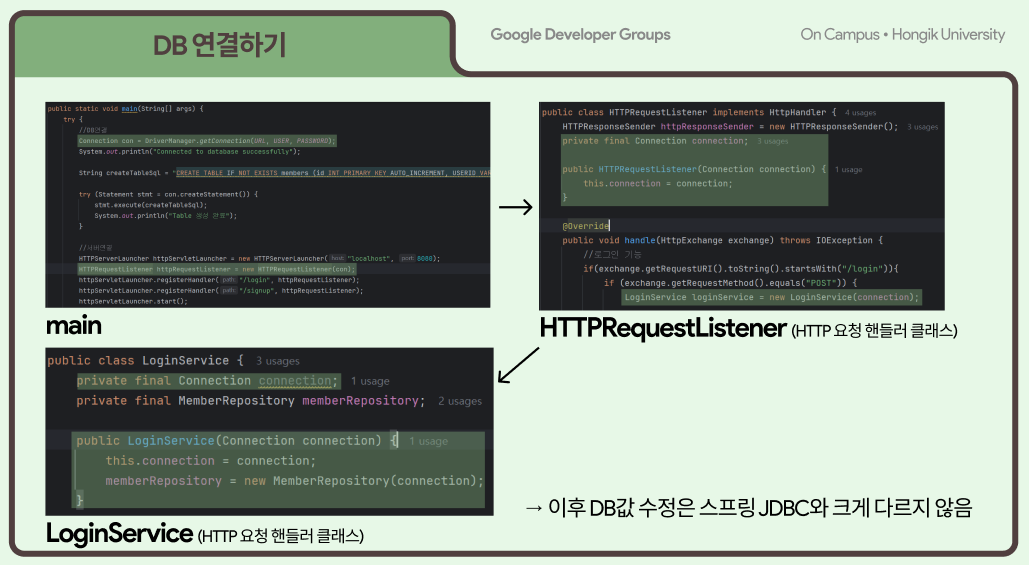Viewport: 1029px width, 565px height.
Task: Click "1 usage" hint beside LoginService connection field
Action: point(370,381)
